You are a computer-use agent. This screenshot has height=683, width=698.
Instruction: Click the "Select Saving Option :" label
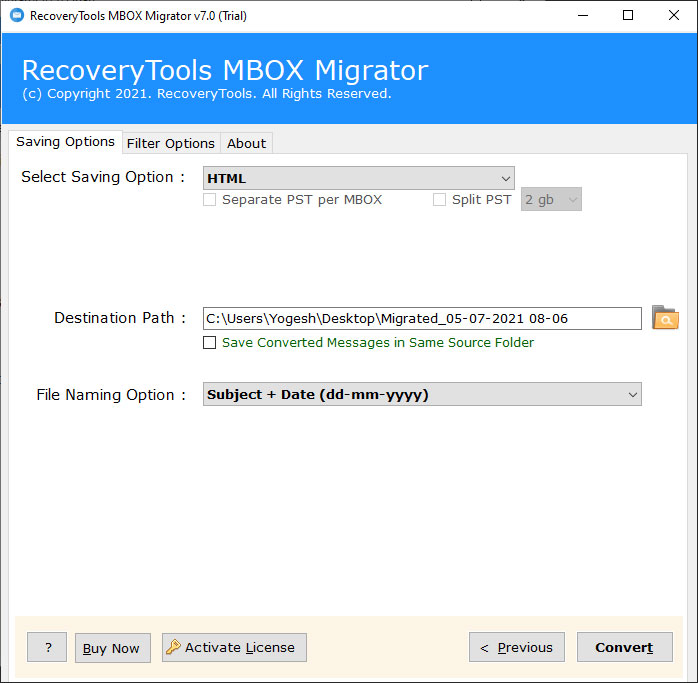tap(103, 177)
